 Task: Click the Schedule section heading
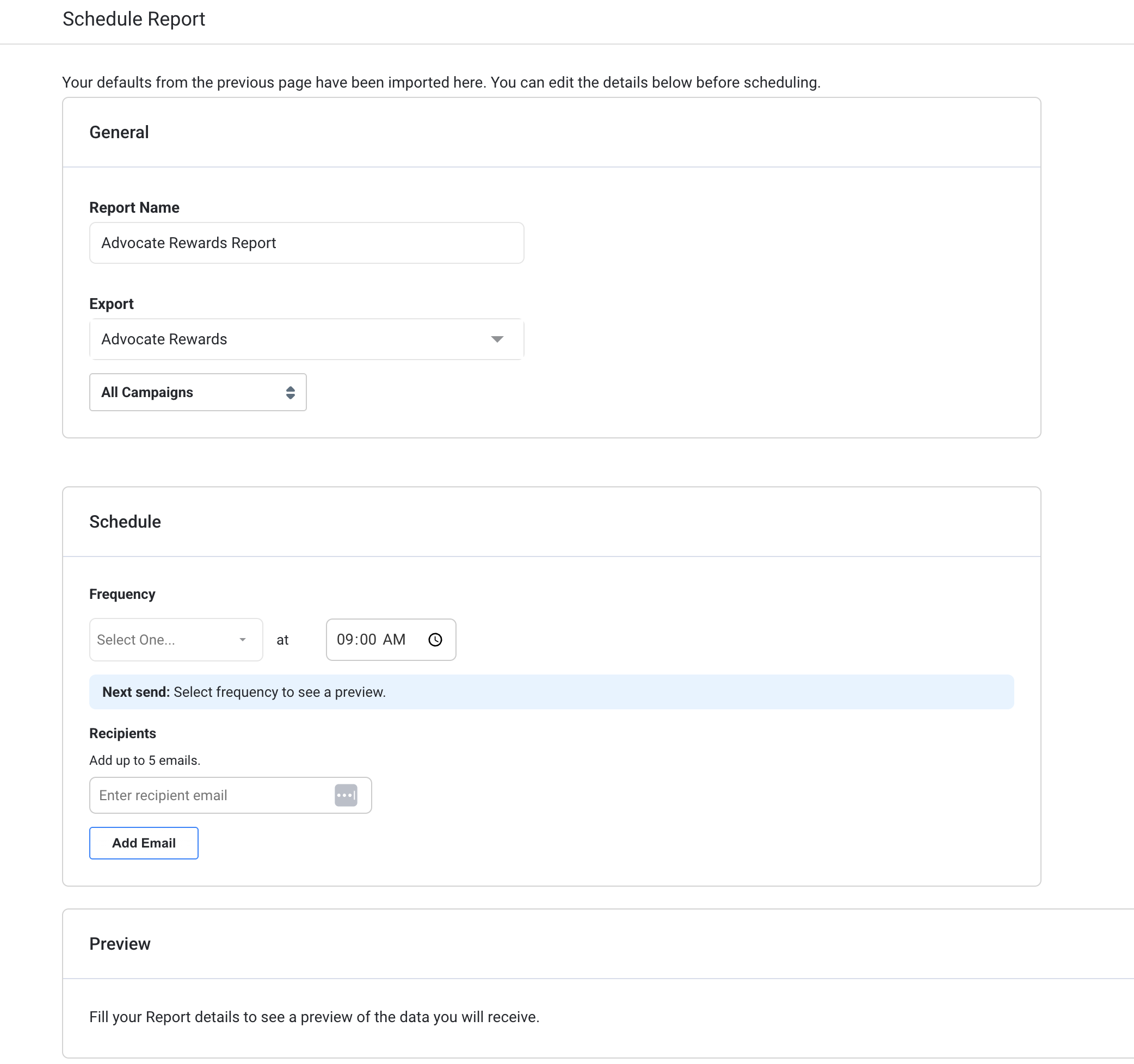coord(125,522)
